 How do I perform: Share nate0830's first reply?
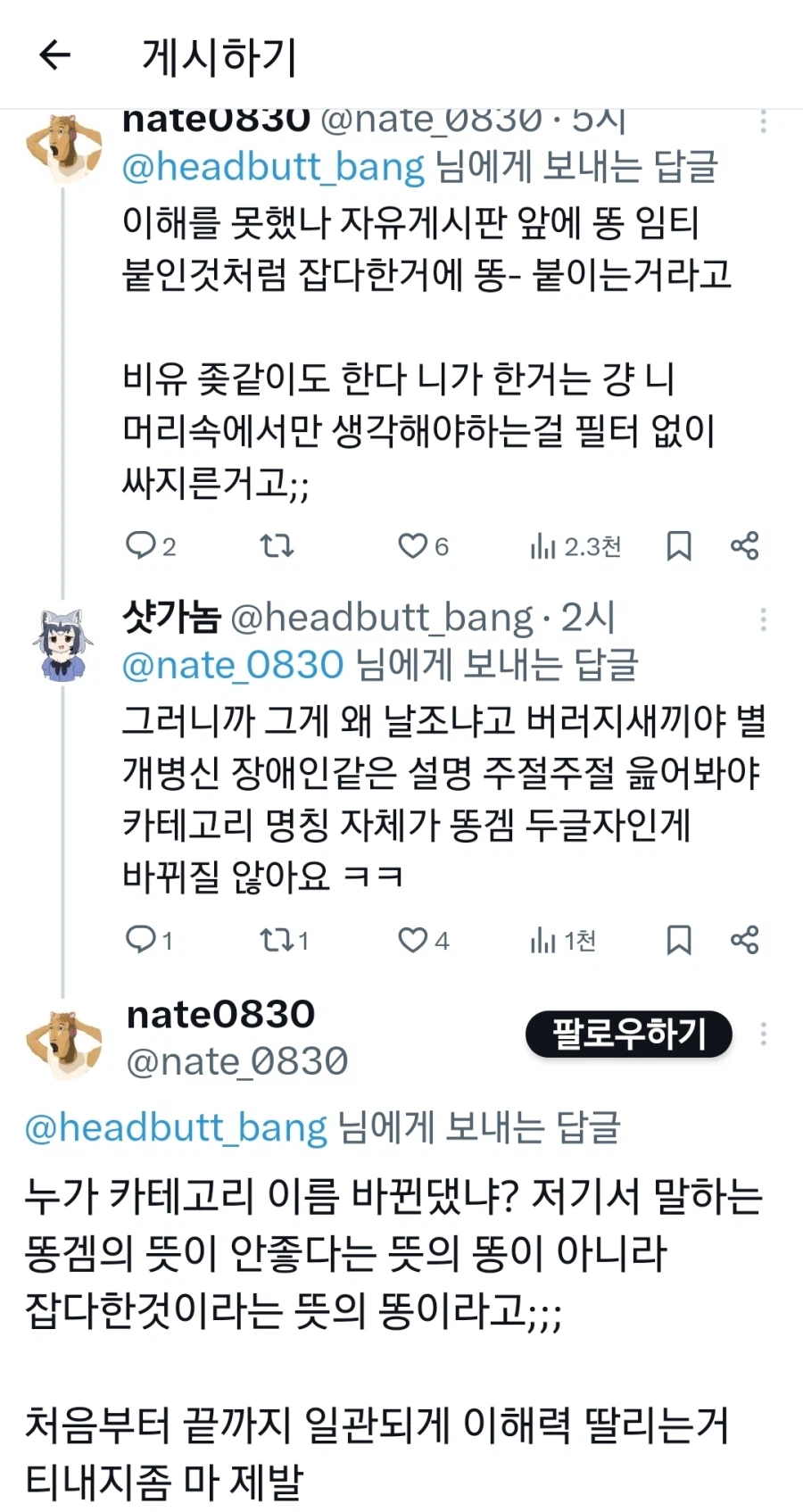(745, 546)
